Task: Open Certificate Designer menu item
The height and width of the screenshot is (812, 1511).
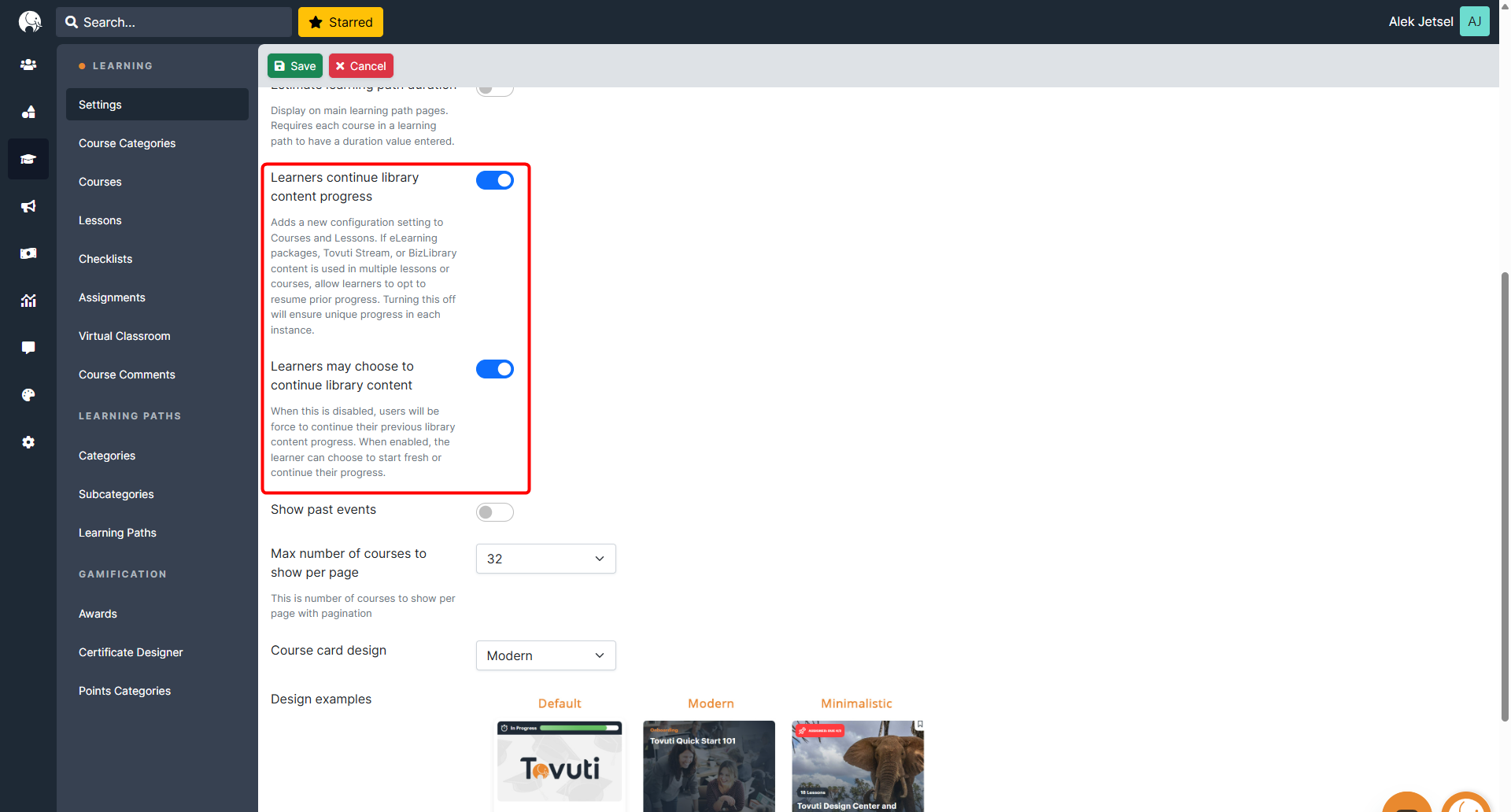Action: [131, 652]
